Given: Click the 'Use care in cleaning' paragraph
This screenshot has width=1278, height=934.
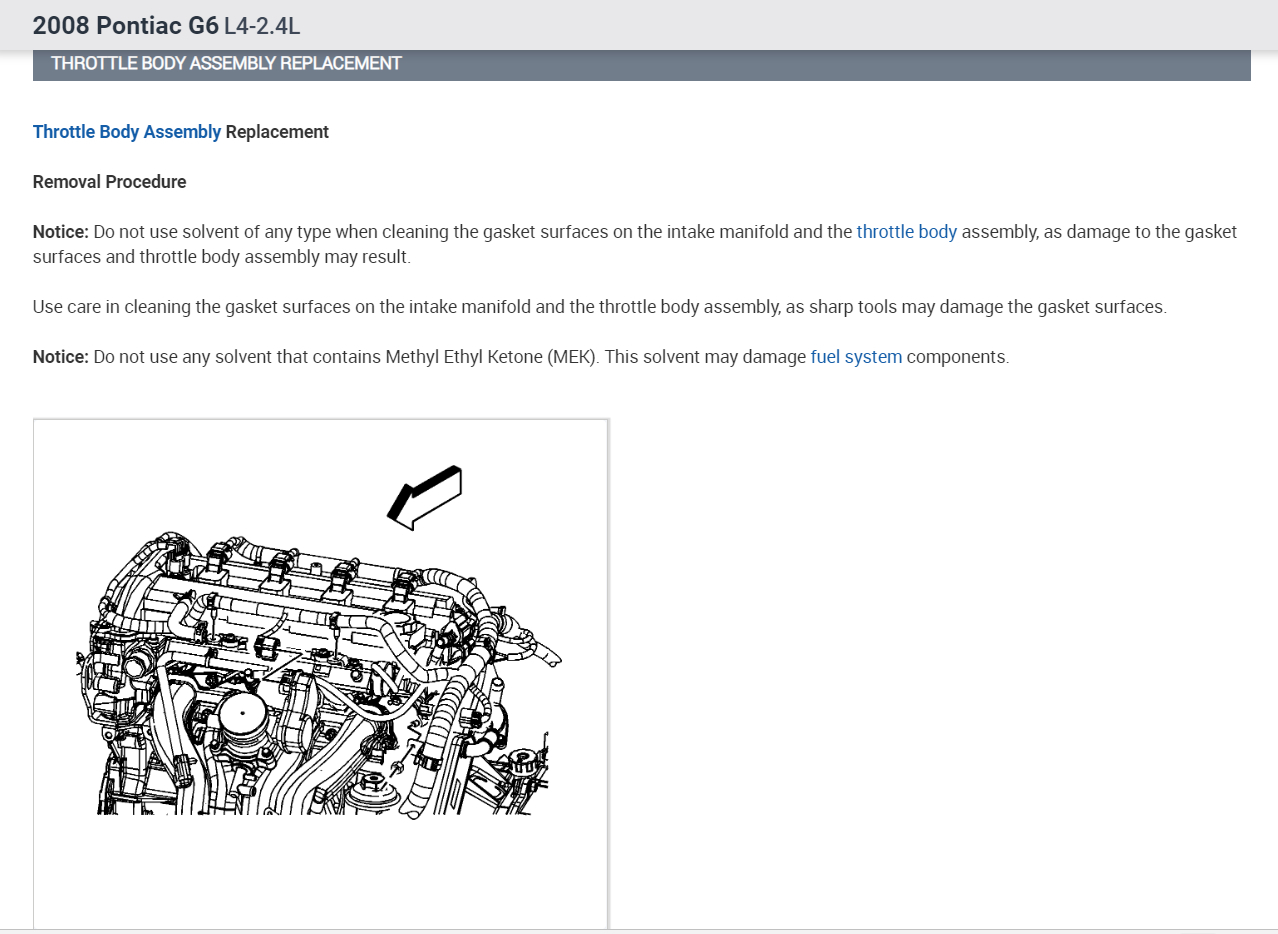Looking at the screenshot, I should [600, 307].
